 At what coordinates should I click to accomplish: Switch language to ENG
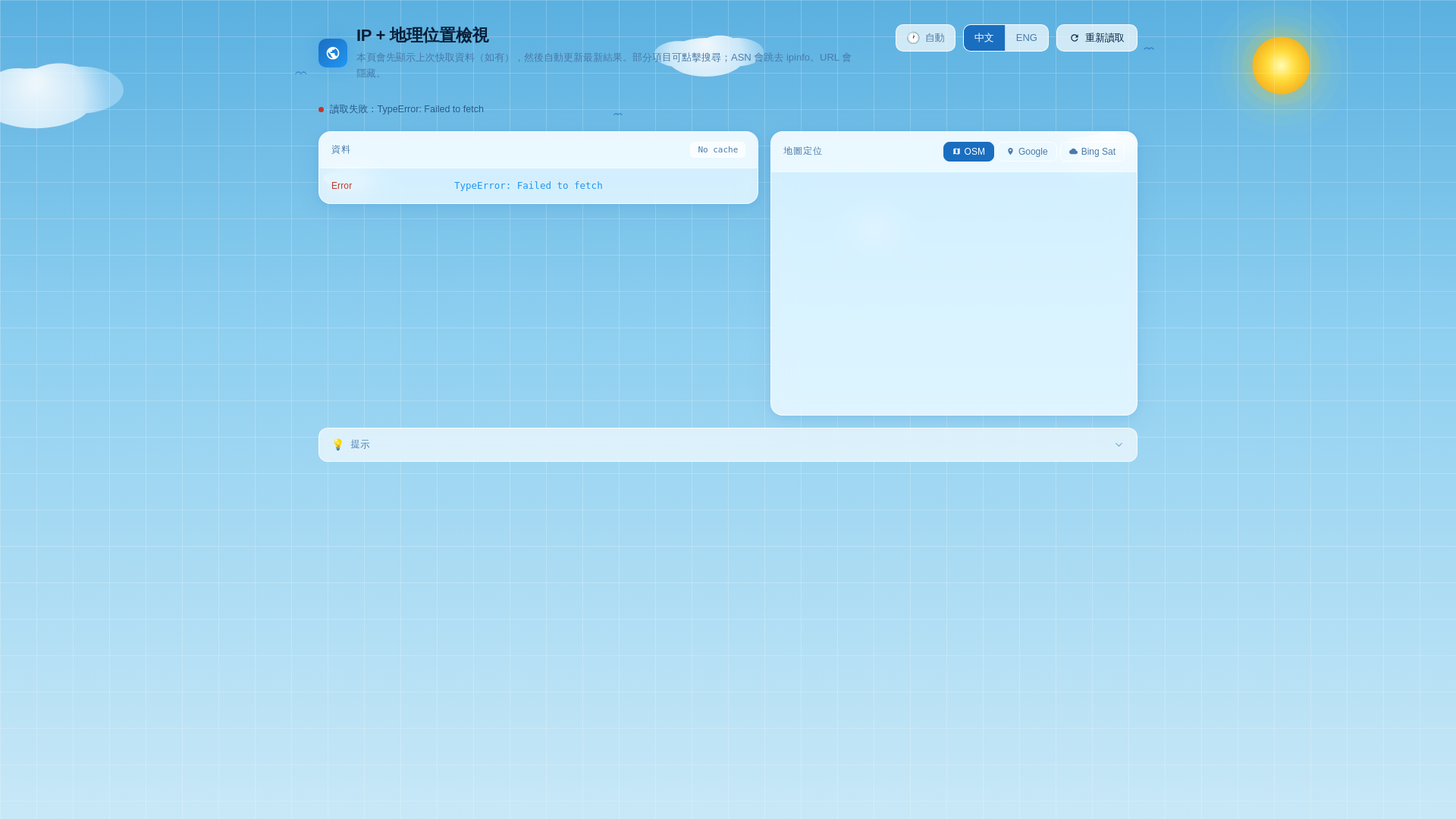click(1027, 38)
